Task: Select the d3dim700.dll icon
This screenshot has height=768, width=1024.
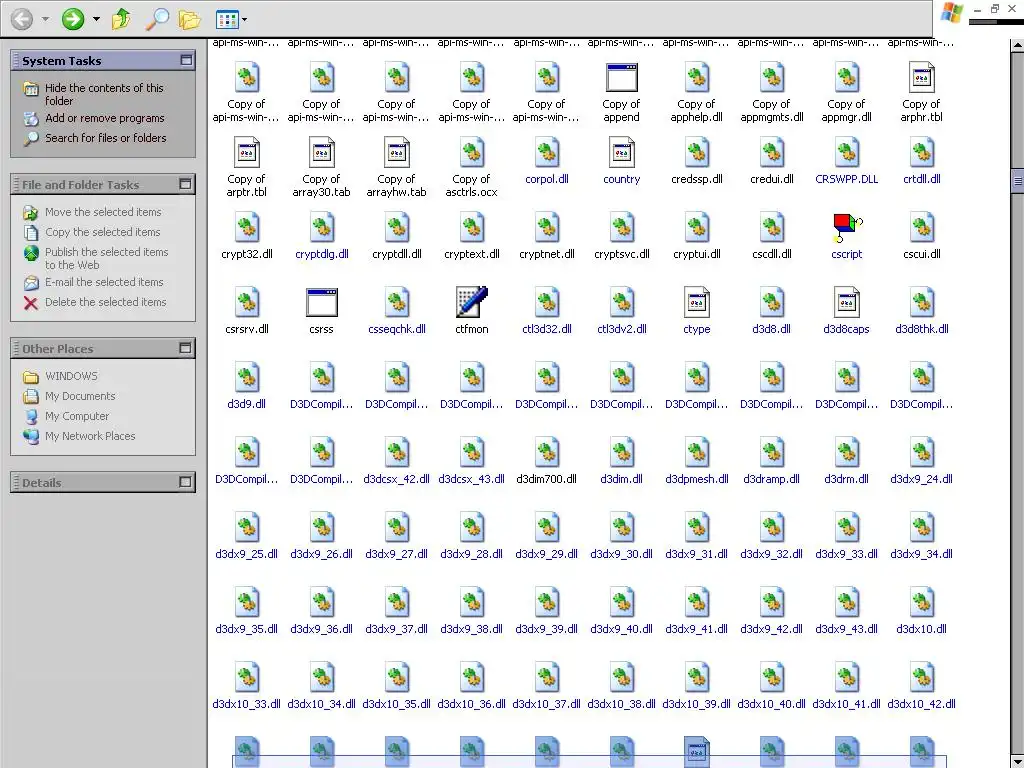Action: (547, 452)
